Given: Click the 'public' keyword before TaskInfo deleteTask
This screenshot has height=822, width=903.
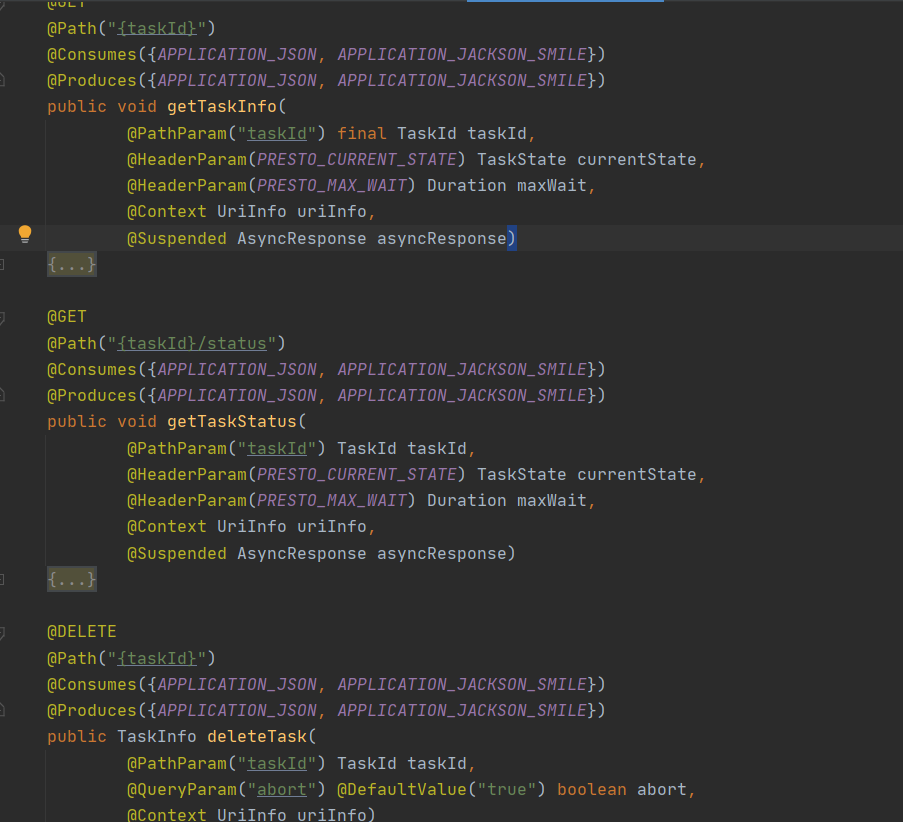Looking at the screenshot, I should click(77, 737).
